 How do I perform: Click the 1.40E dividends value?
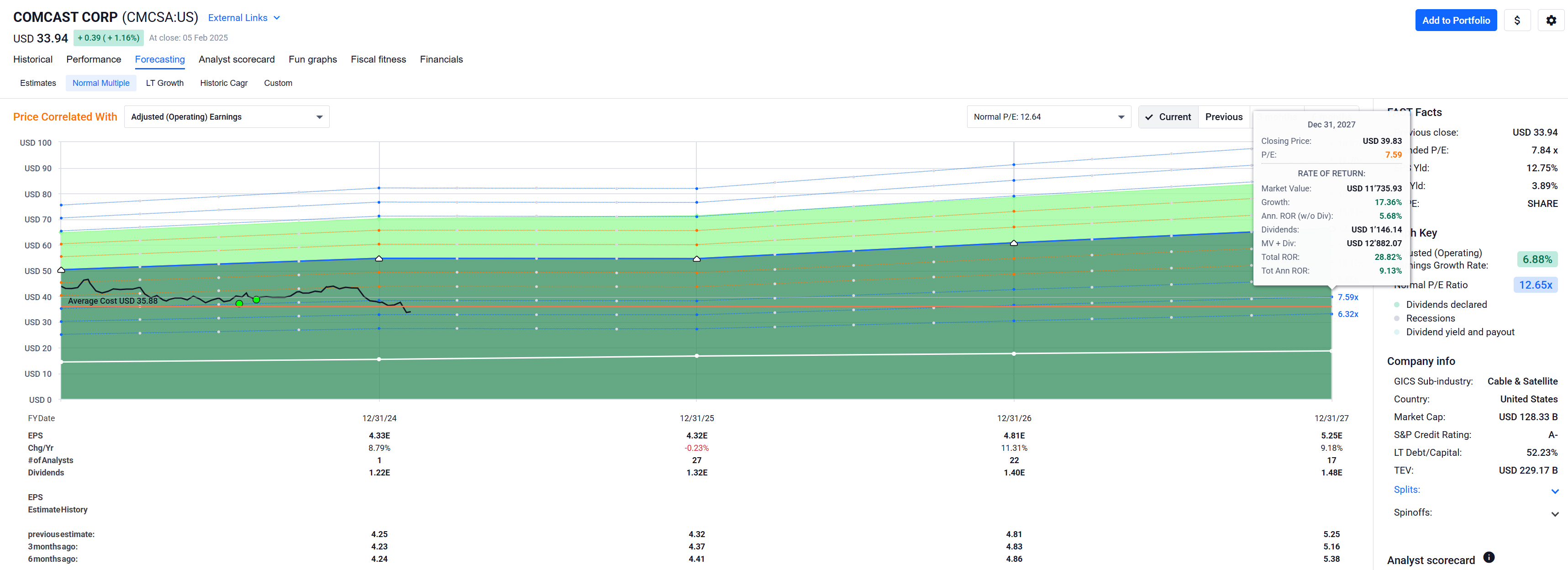(1014, 473)
